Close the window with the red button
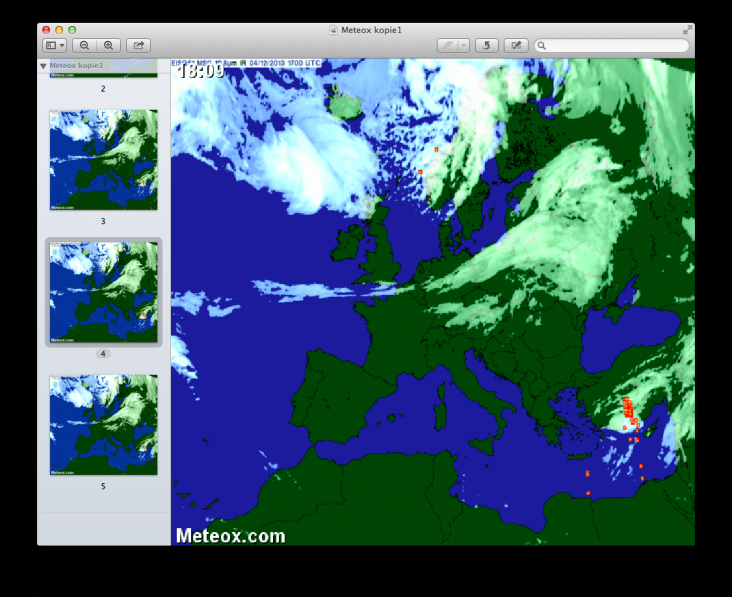Viewport: 732px width, 597px height. [46, 30]
